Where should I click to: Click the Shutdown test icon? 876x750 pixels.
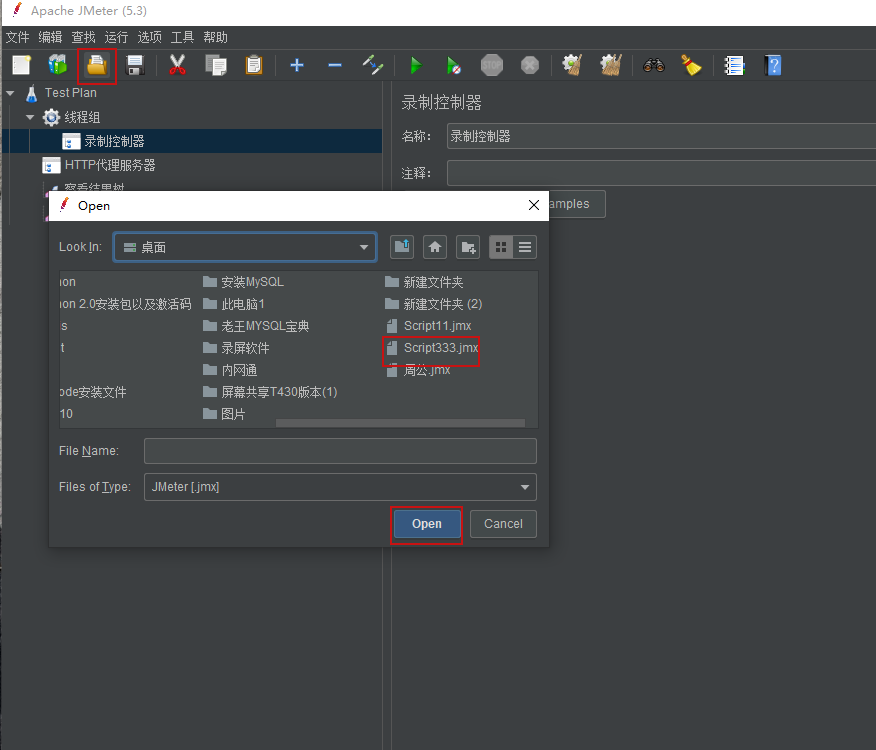coord(530,65)
